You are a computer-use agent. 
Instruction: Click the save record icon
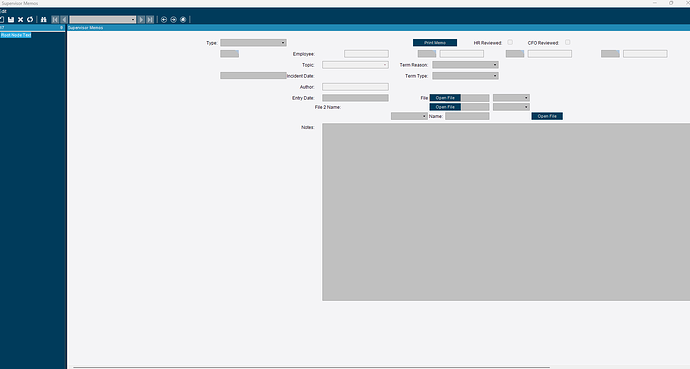(x=11, y=19)
